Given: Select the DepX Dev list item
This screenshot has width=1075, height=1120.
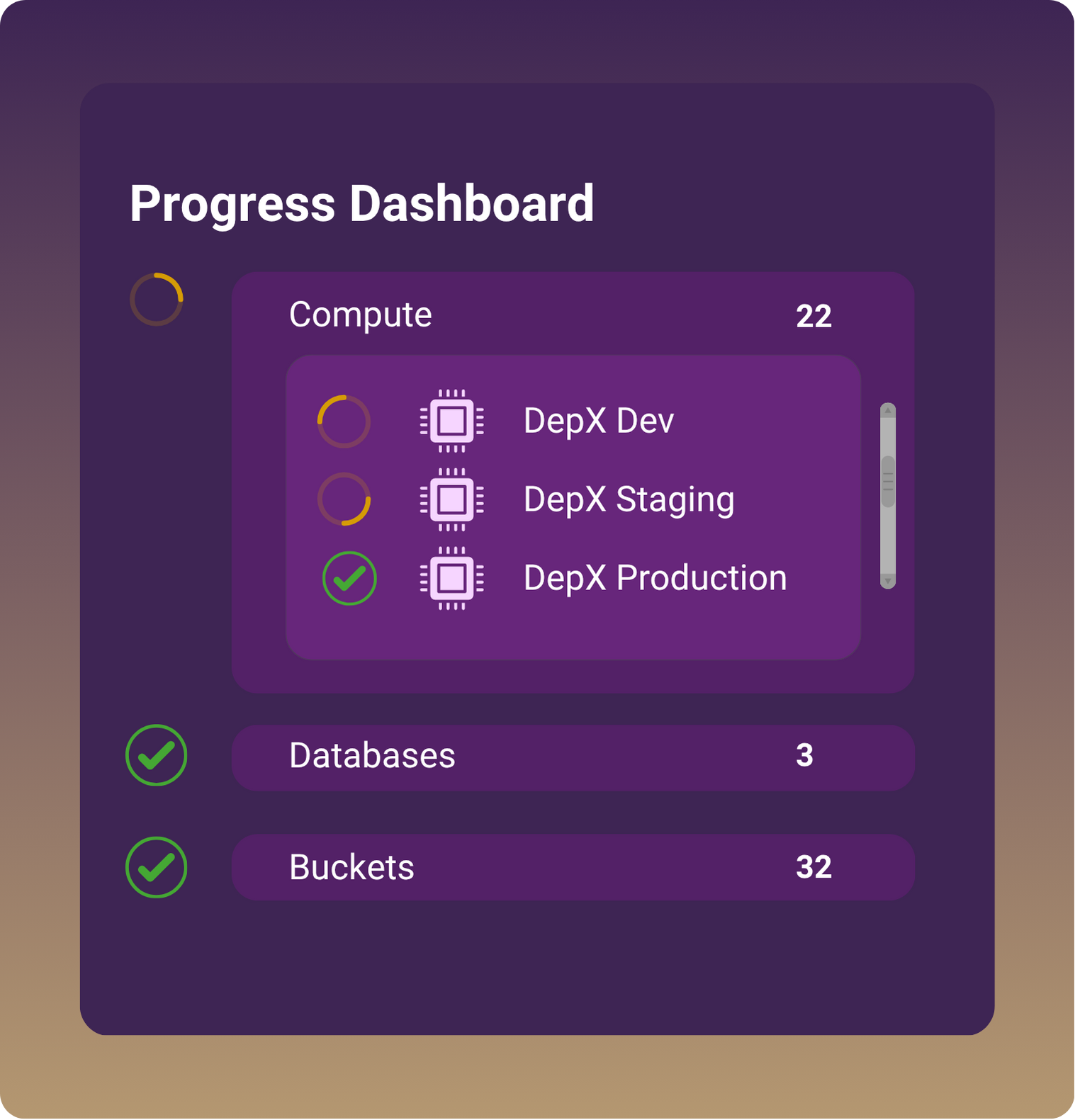Looking at the screenshot, I should pyautogui.click(x=598, y=421).
